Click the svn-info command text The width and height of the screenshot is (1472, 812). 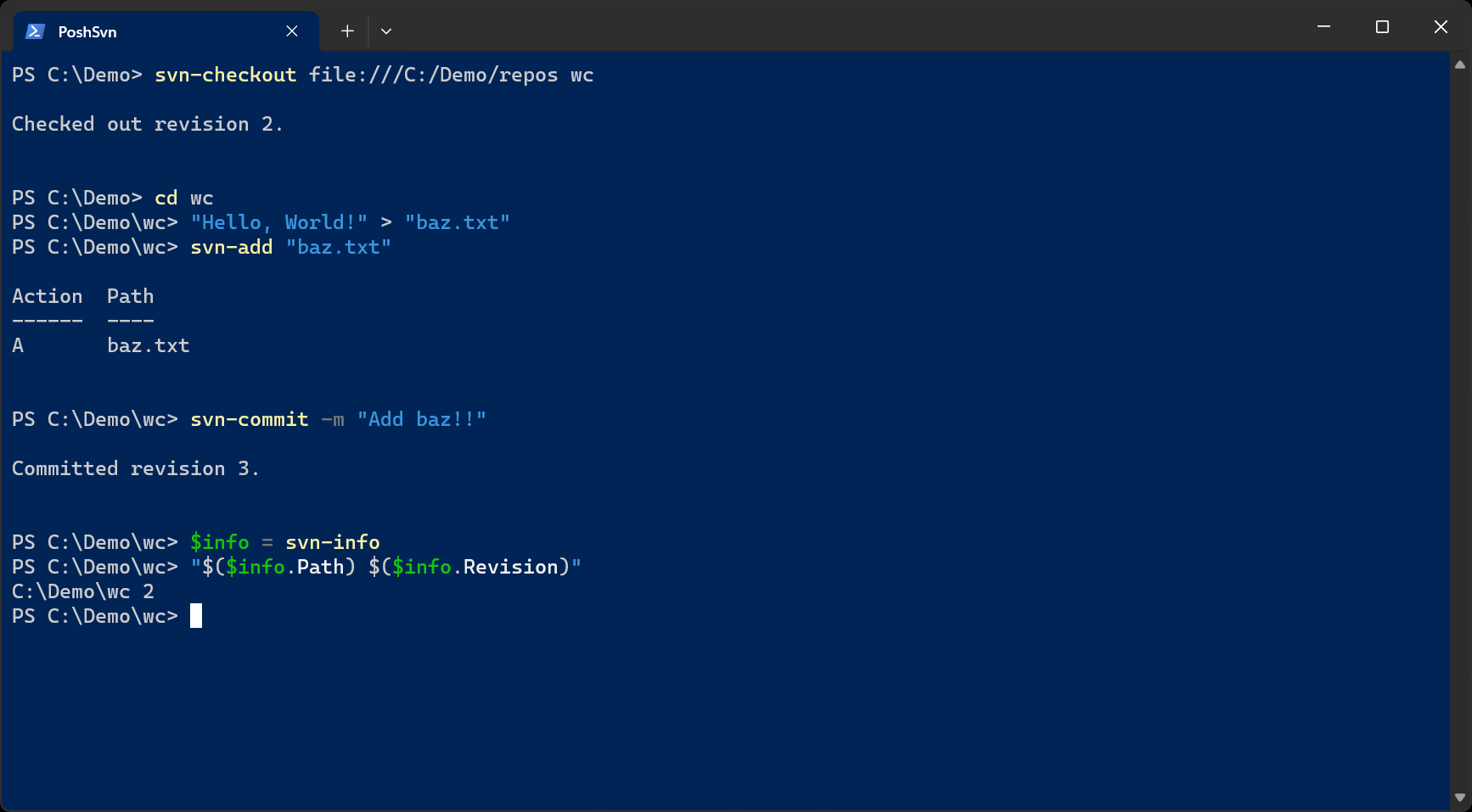333,542
